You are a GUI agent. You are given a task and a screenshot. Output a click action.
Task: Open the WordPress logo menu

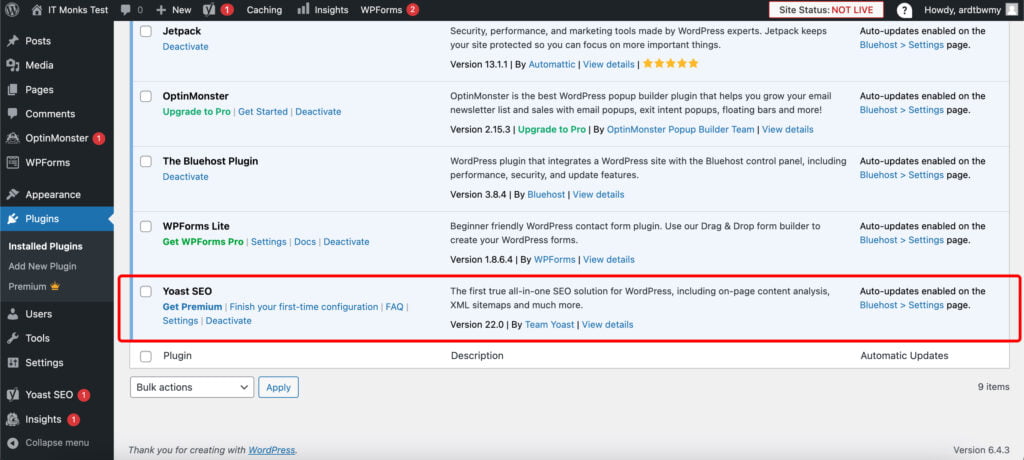pyautogui.click(x=14, y=10)
